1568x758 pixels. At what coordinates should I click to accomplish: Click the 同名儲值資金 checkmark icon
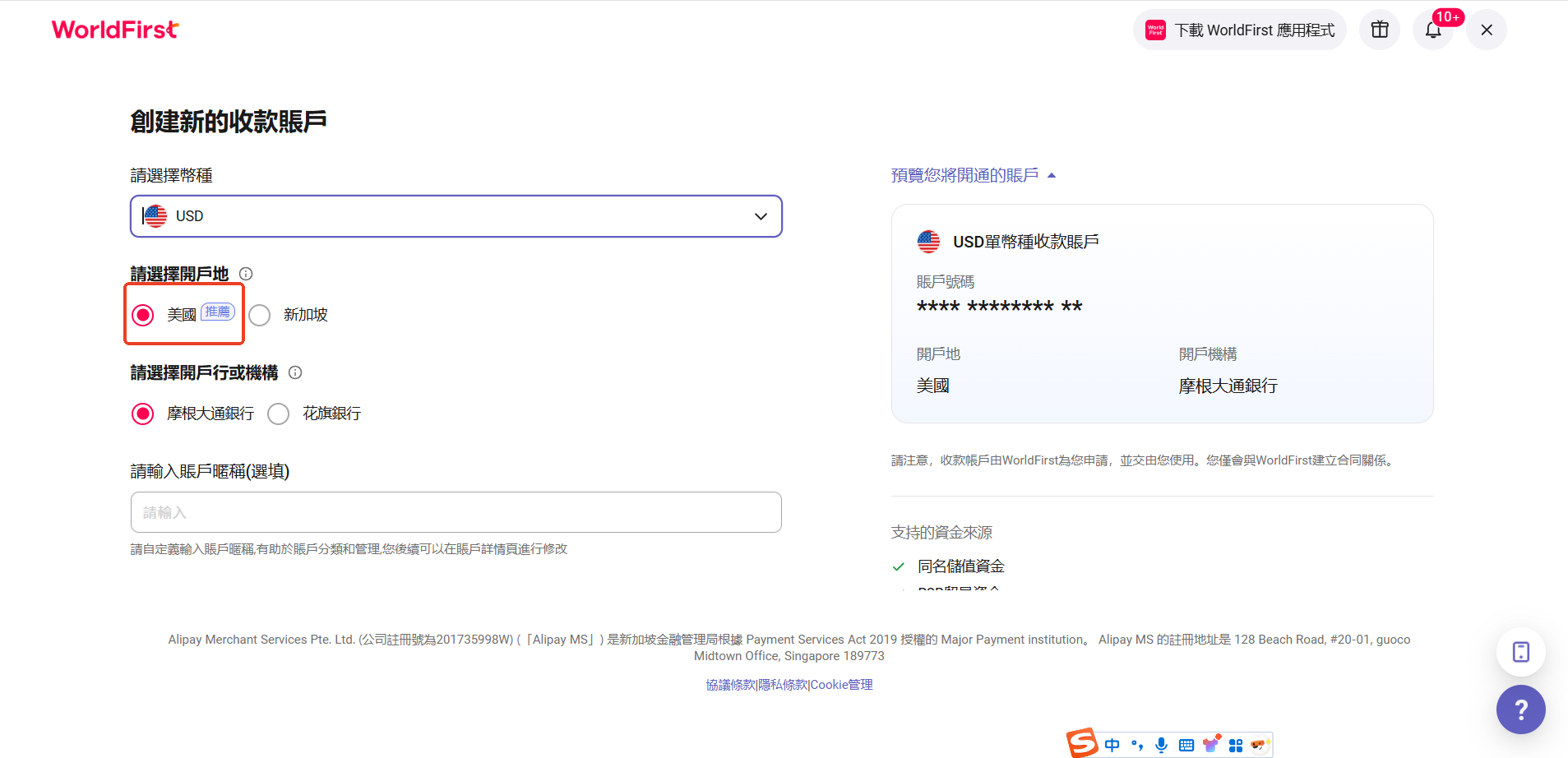(899, 566)
